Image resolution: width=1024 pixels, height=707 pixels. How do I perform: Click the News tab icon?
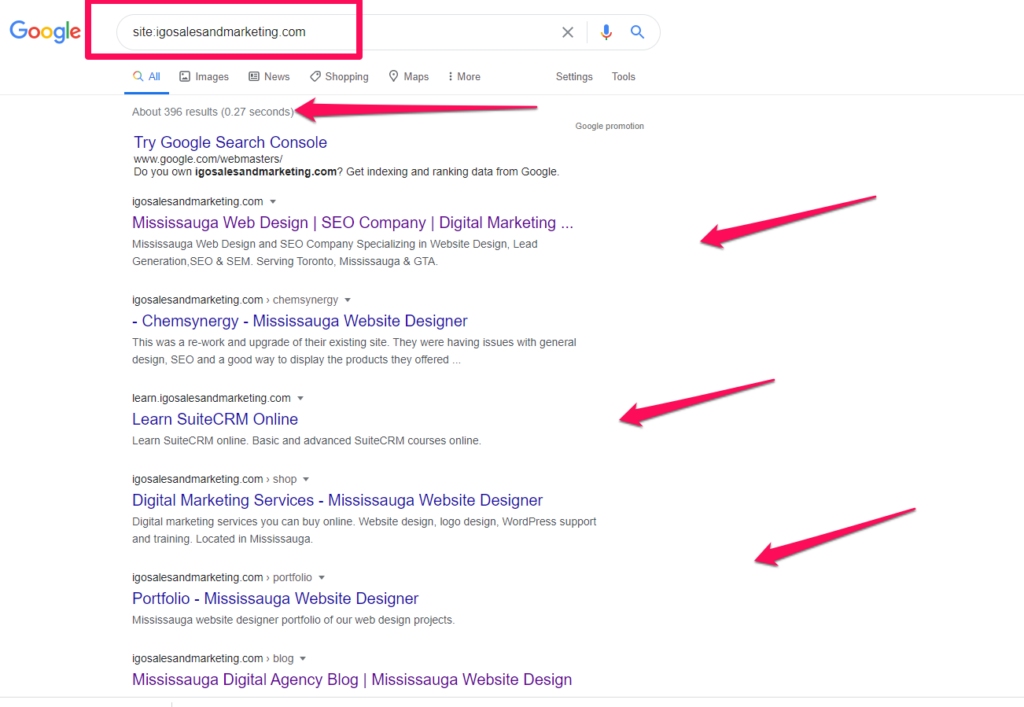click(254, 76)
